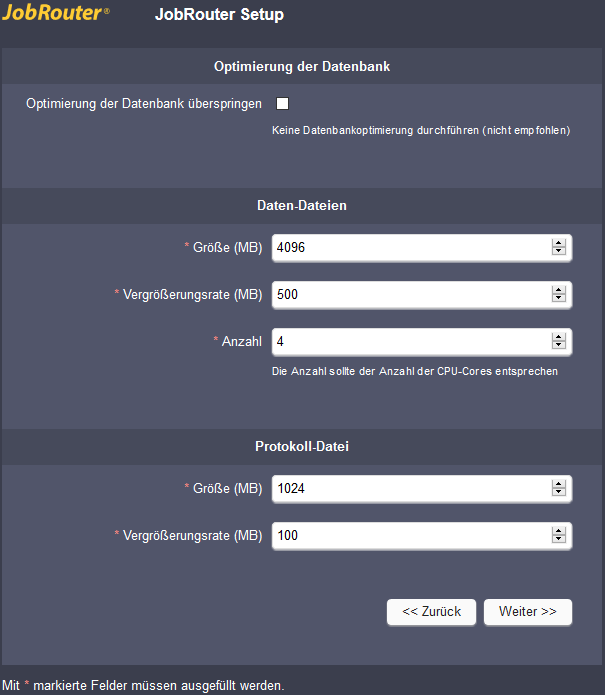Decrease Daten-Dateien Vergrößerungsrate with down arrow
The width and height of the screenshot is (605, 695).
tap(558, 298)
